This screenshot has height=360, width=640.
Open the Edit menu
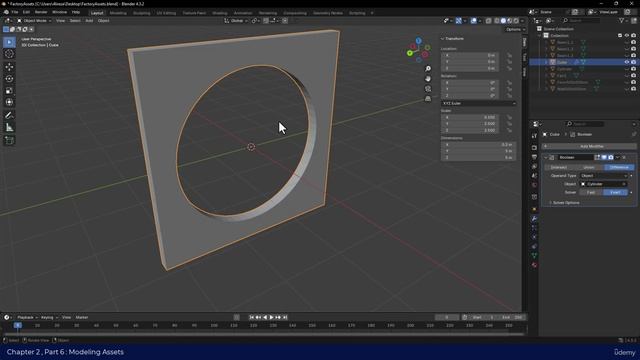pos(26,12)
